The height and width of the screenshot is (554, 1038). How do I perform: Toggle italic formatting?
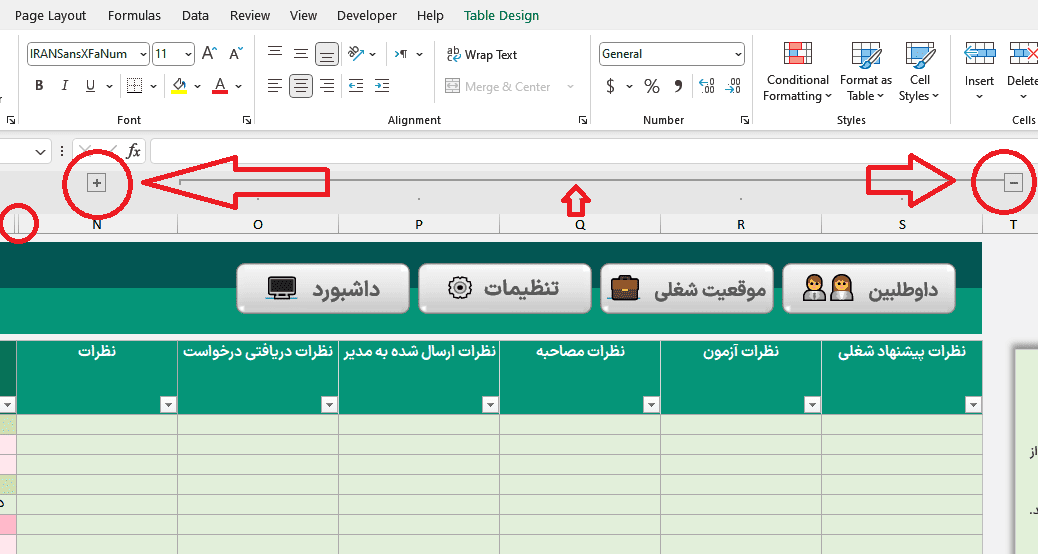[x=64, y=85]
